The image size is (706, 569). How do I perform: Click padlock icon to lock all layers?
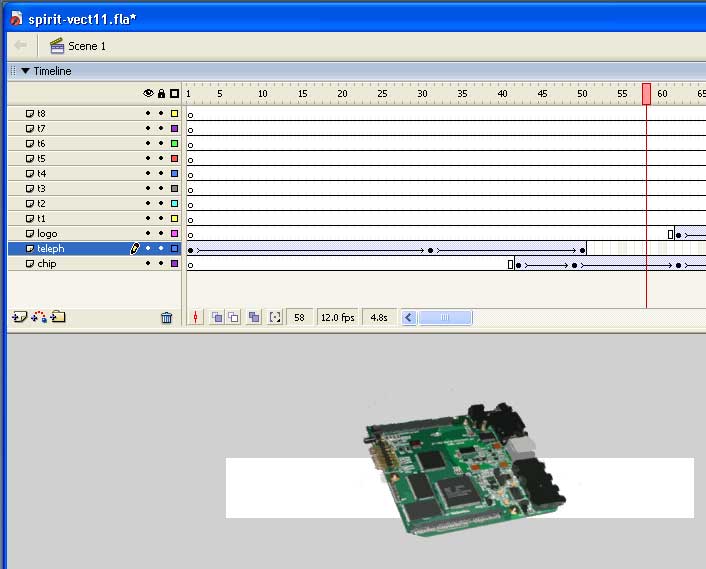pos(161,93)
